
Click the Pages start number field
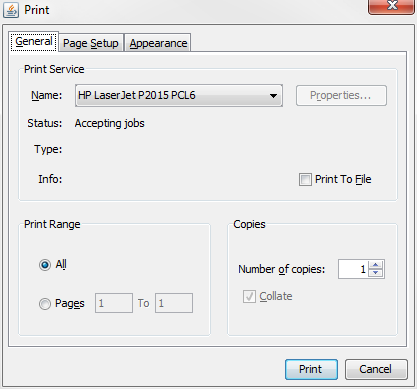click(x=114, y=303)
